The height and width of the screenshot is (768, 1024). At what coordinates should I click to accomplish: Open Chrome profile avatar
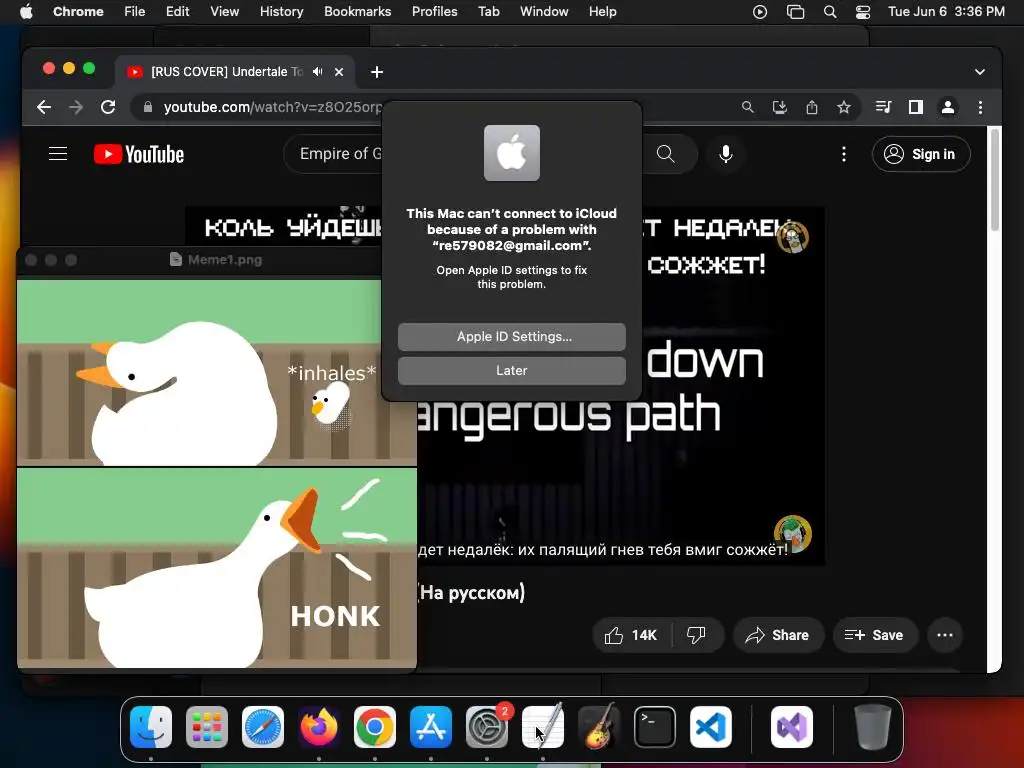948,107
